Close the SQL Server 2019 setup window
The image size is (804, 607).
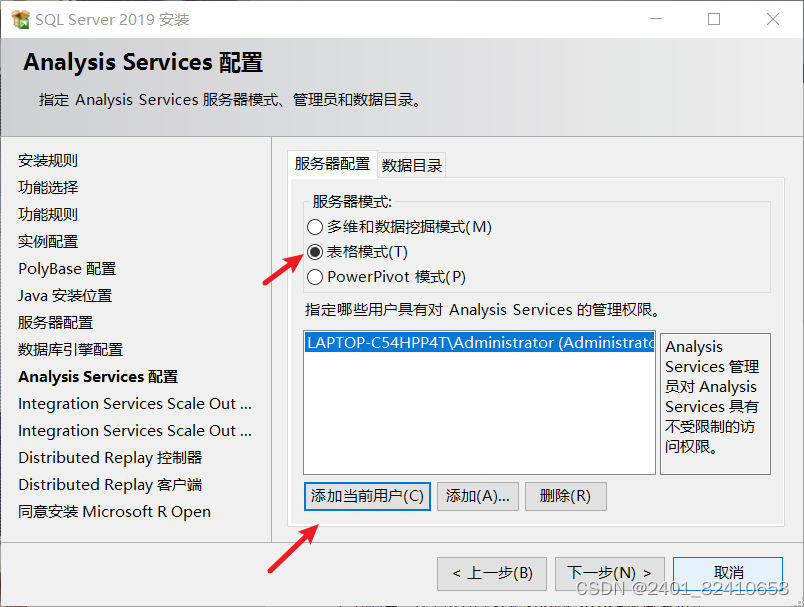pos(773,19)
